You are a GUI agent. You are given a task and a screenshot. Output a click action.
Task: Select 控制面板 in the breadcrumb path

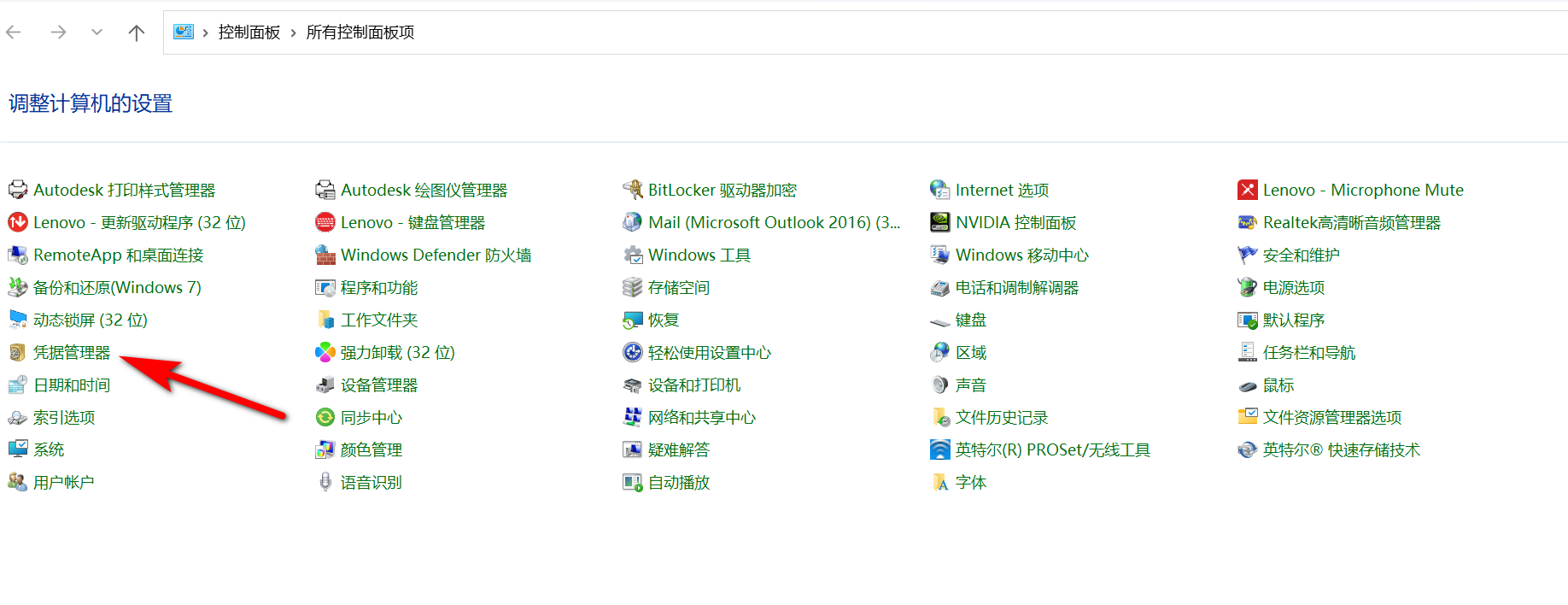249,32
